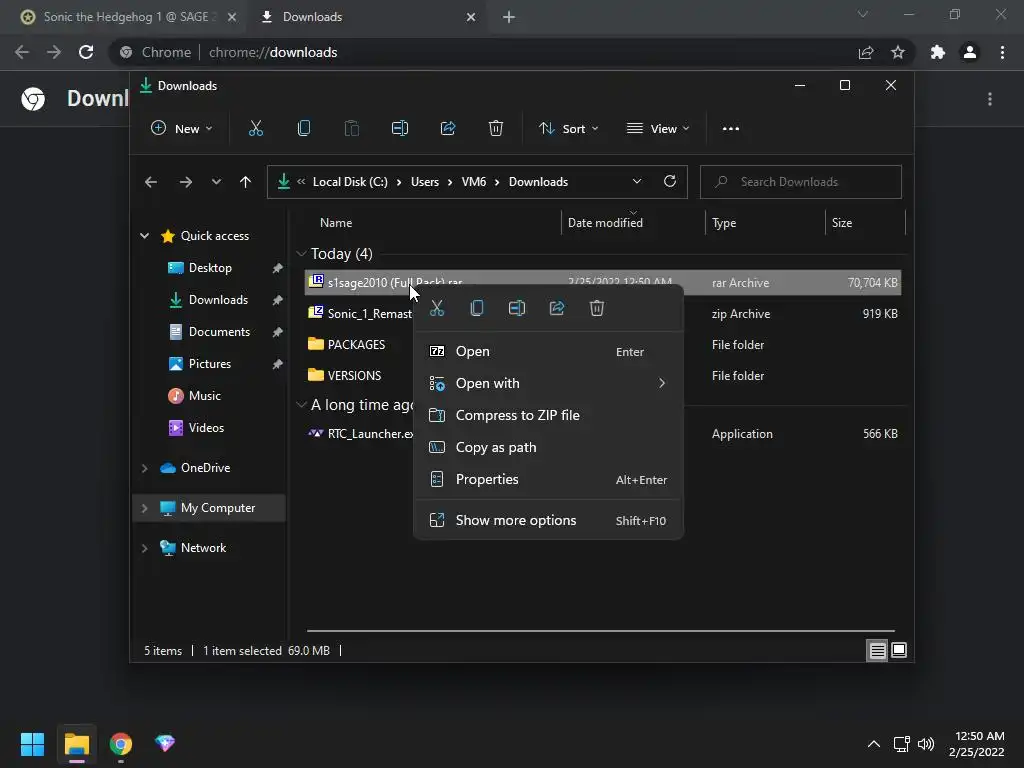Screen dimensions: 1024x768
Task: Expand the My Computer tree node
Action: (x=144, y=508)
